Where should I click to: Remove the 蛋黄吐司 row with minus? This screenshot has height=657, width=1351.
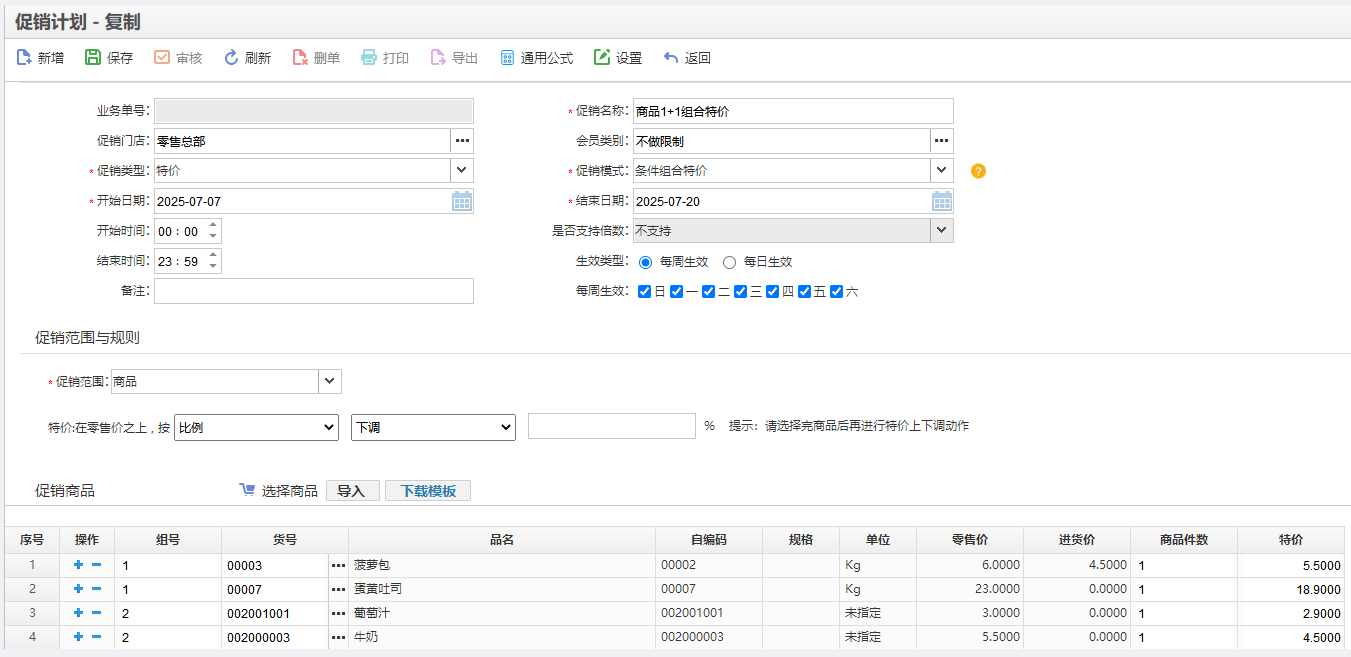97,589
